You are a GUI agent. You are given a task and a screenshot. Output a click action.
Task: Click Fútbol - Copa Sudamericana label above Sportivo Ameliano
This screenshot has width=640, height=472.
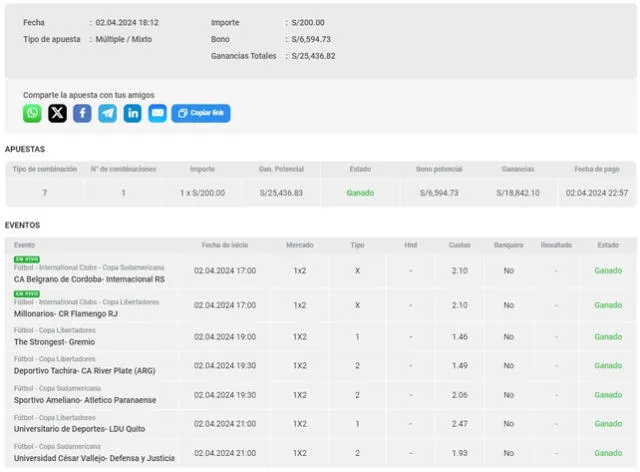point(57,388)
